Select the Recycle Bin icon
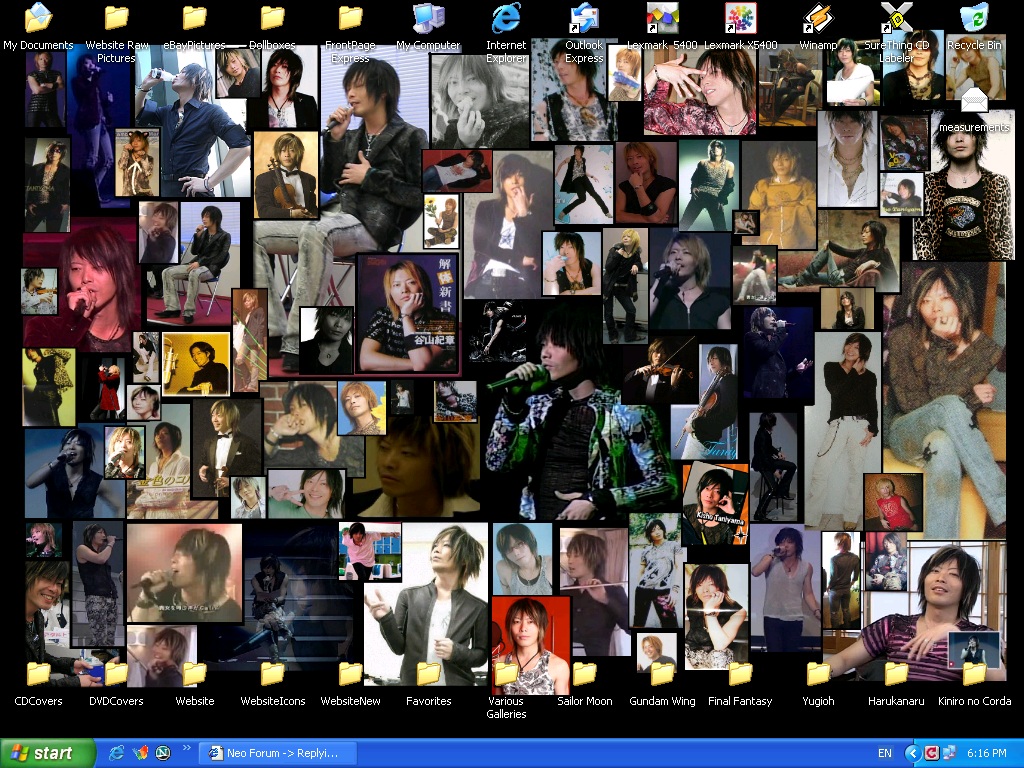The height and width of the screenshot is (768, 1024). (974, 19)
